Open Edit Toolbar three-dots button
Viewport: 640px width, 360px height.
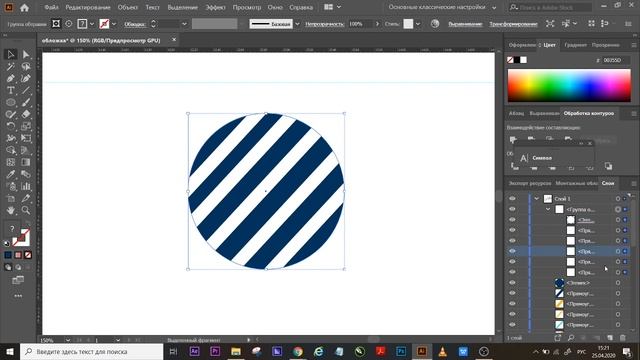tap(18, 296)
